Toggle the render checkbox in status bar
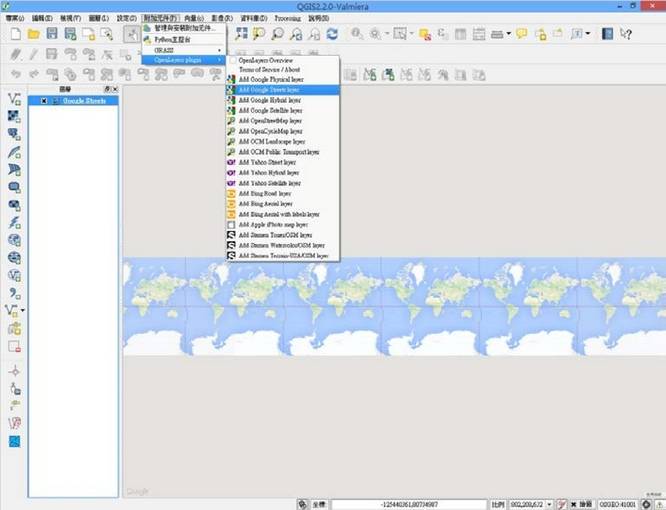This screenshot has width=666, height=510. [x=573, y=504]
